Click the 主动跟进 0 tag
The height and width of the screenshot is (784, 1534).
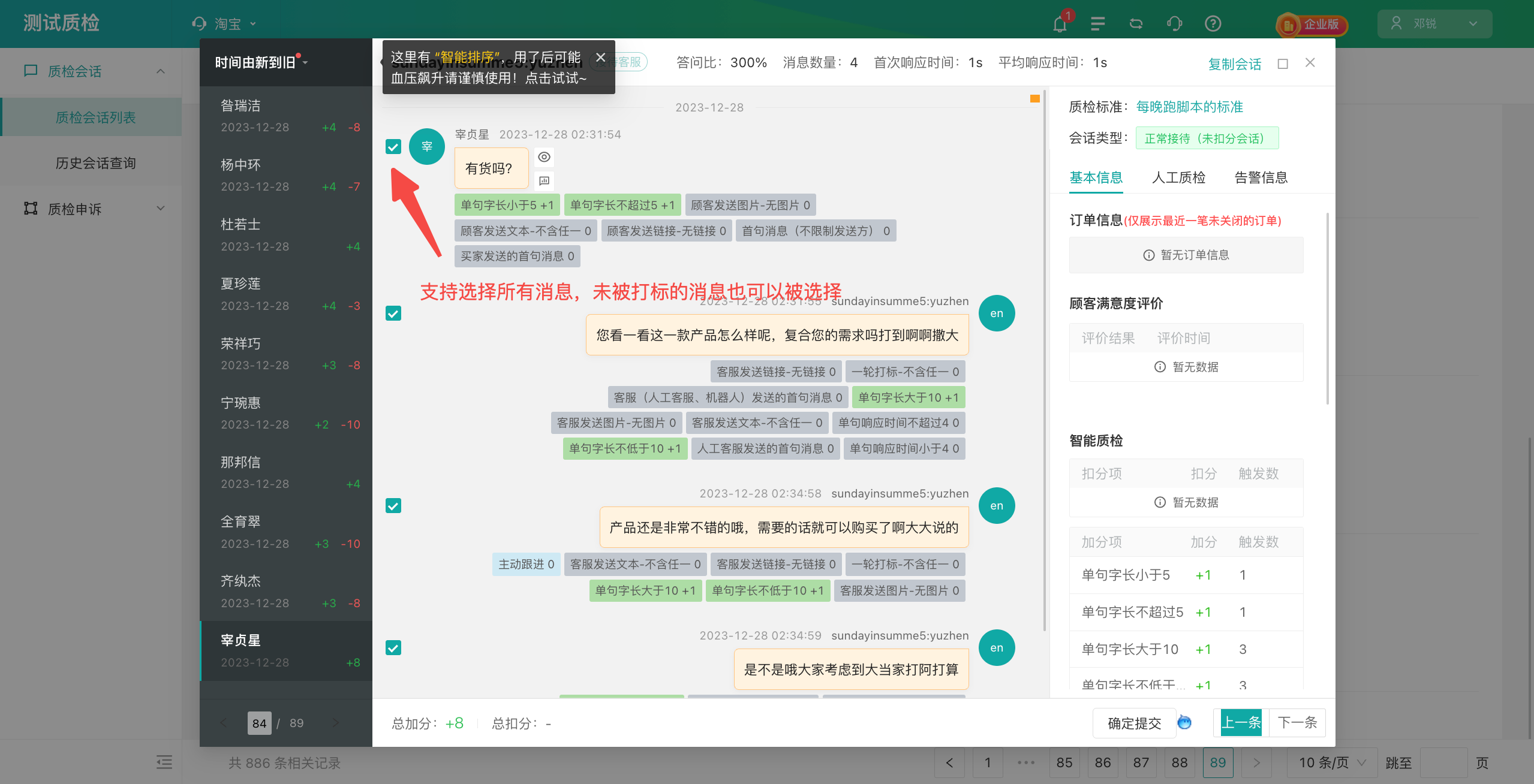(527, 564)
